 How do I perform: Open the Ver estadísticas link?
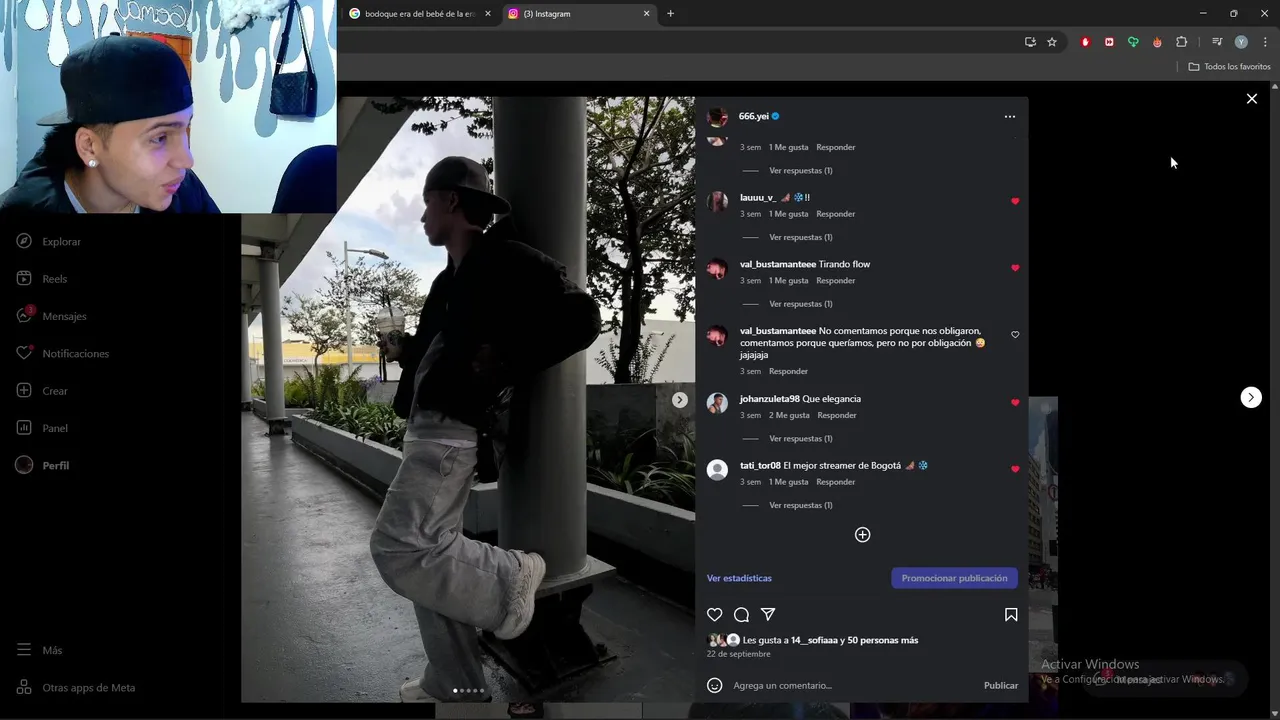pos(739,578)
